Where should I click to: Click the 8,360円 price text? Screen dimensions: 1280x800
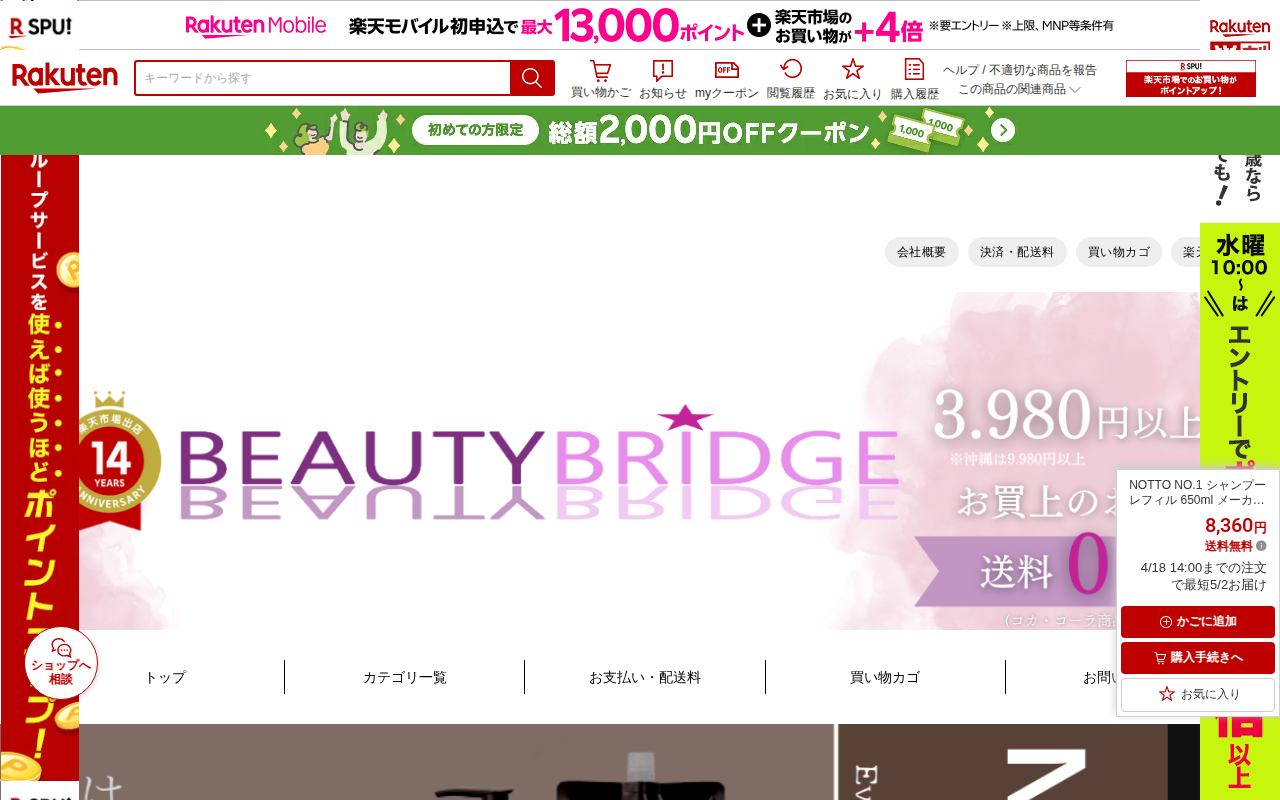pos(1235,526)
